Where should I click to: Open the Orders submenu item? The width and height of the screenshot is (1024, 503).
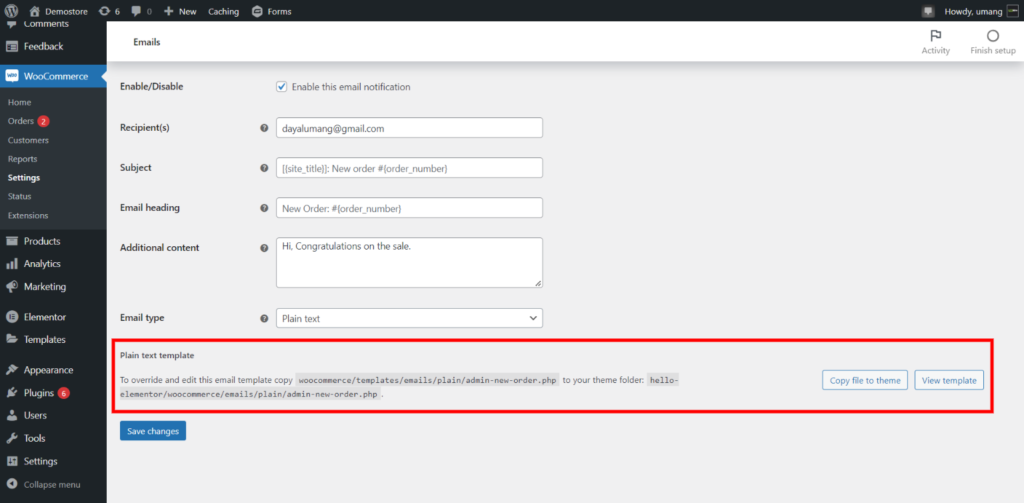click(x=21, y=121)
